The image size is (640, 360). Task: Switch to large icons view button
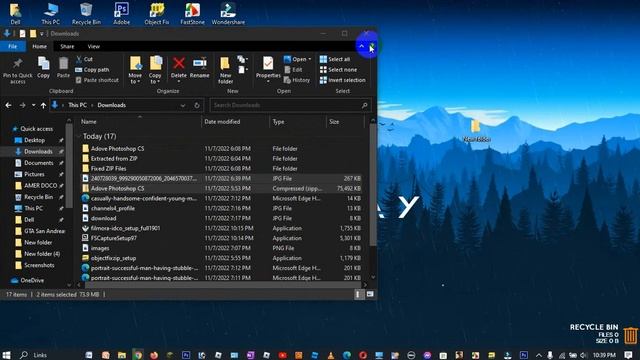[x=370, y=294]
